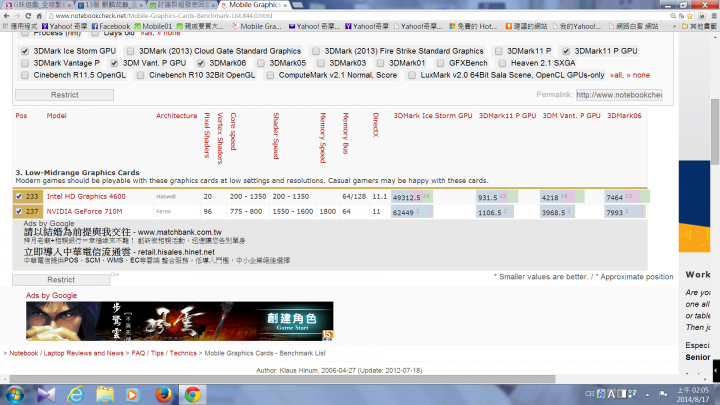Reload the page with refresh icon
Image resolution: width=720 pixels, height=405 pixels.
point(28,16)
